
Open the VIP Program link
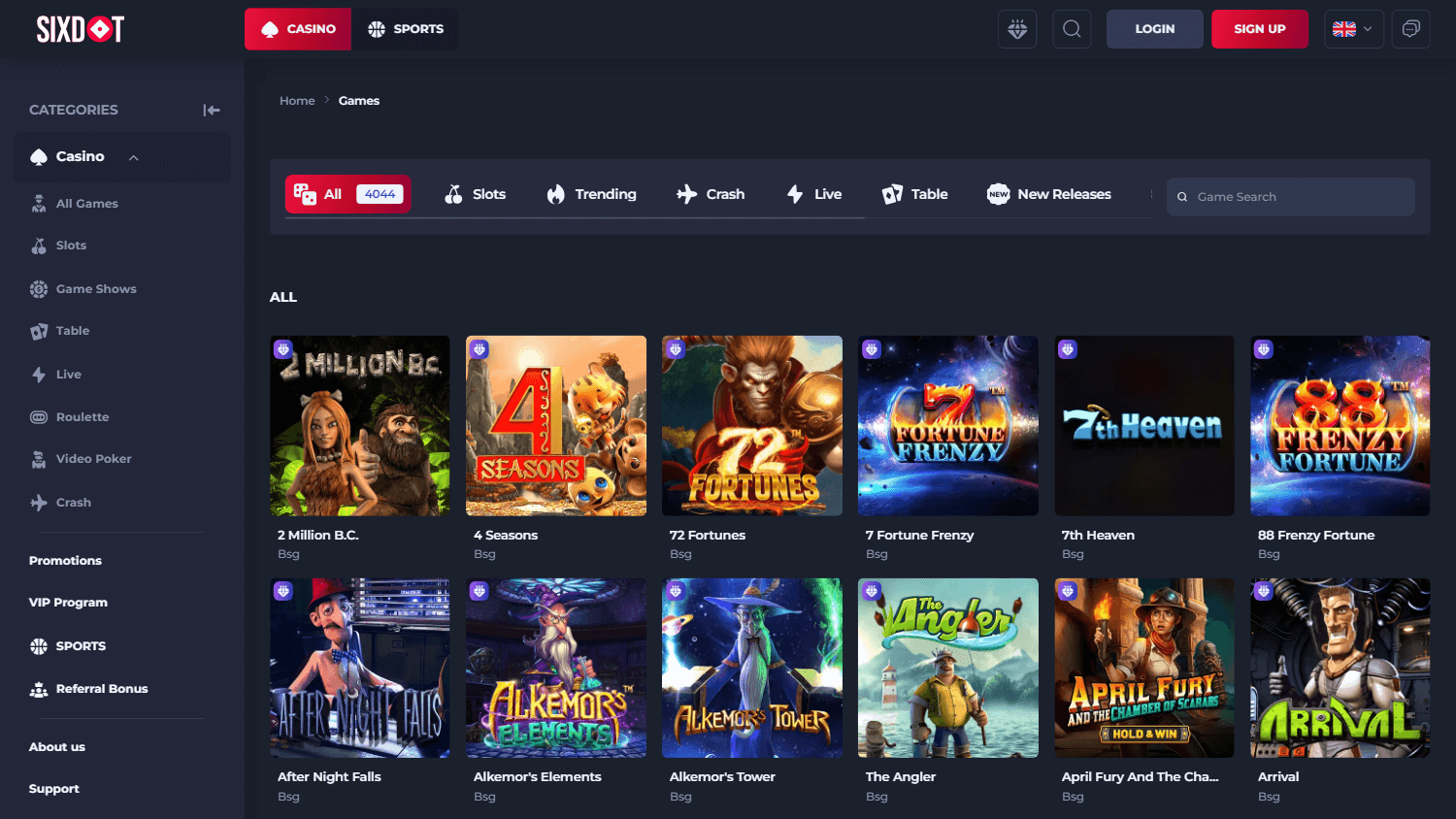68,603
